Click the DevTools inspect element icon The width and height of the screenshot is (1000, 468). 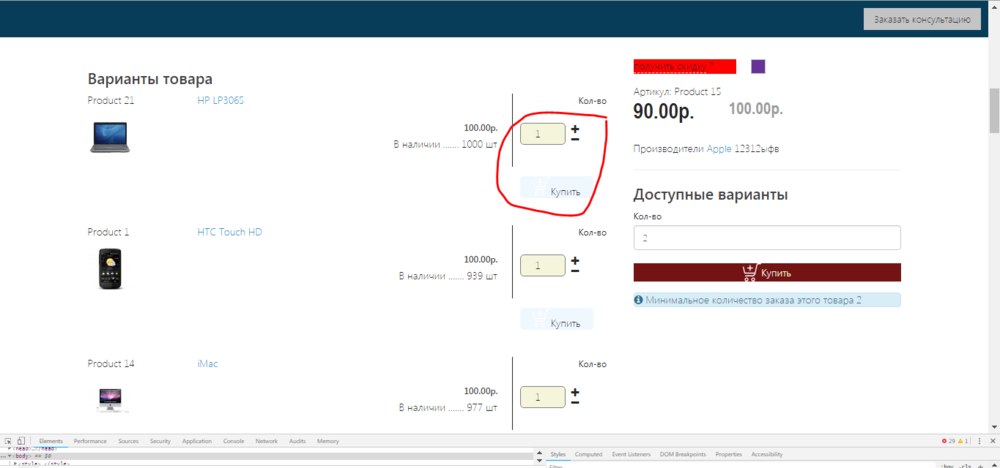[x=7, y=441]
